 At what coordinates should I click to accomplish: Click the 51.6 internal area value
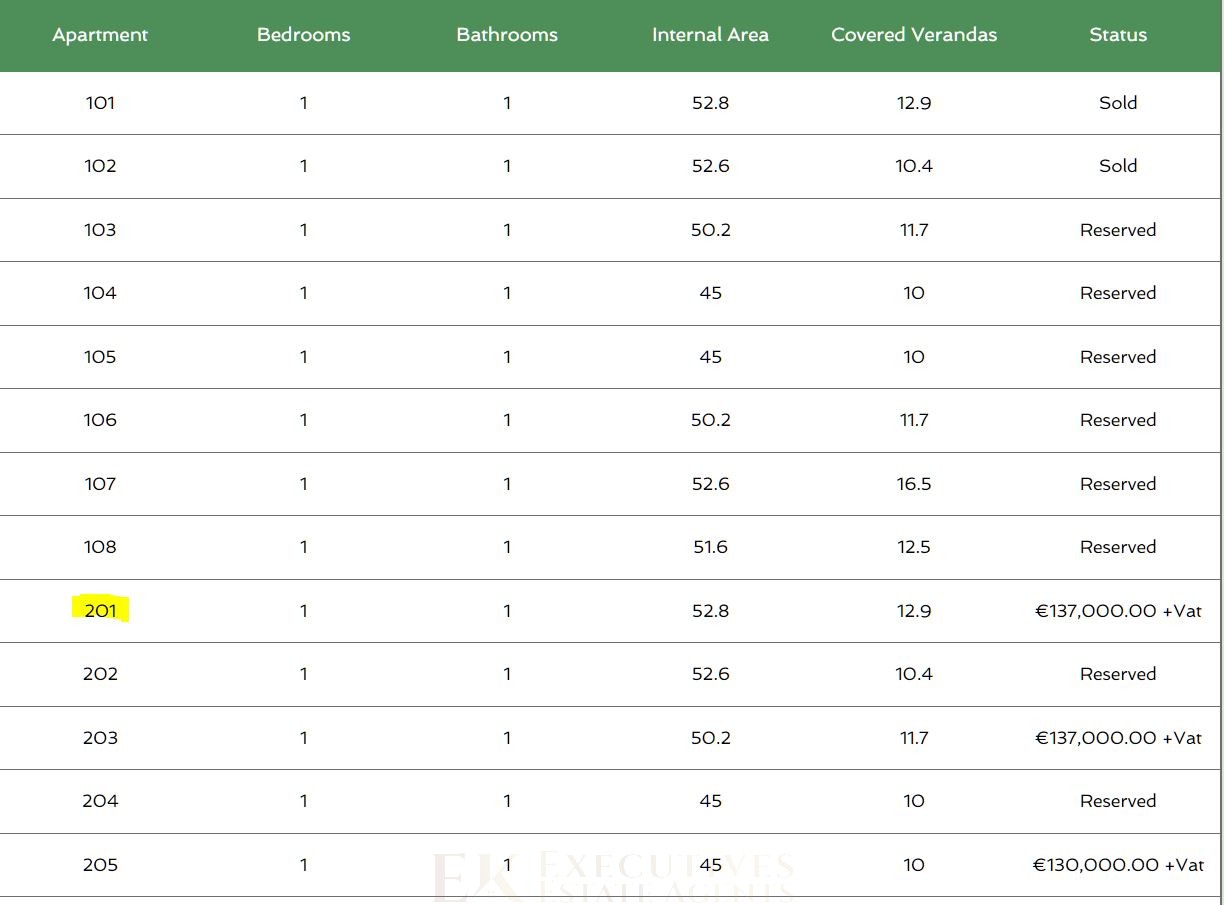(710, 547)
